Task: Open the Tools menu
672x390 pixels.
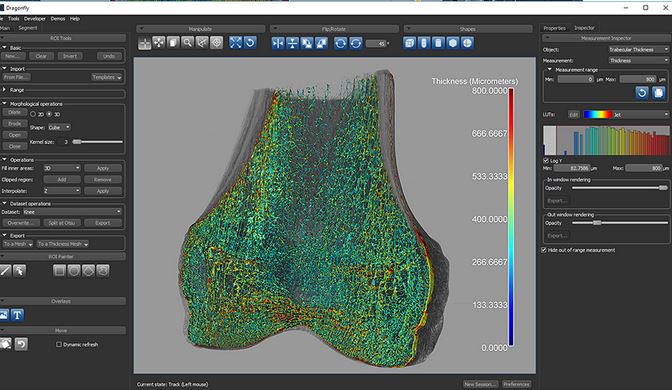Action: 14,19
